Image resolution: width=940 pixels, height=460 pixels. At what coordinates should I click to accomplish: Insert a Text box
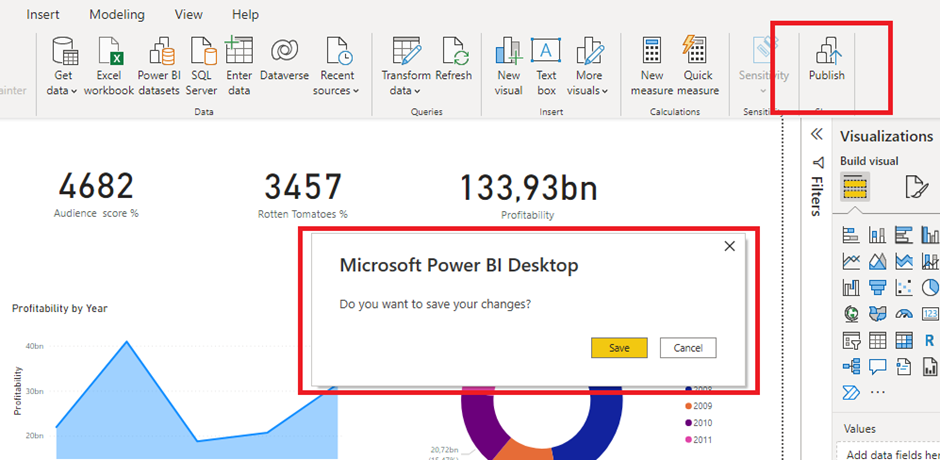tap(546, 66)
